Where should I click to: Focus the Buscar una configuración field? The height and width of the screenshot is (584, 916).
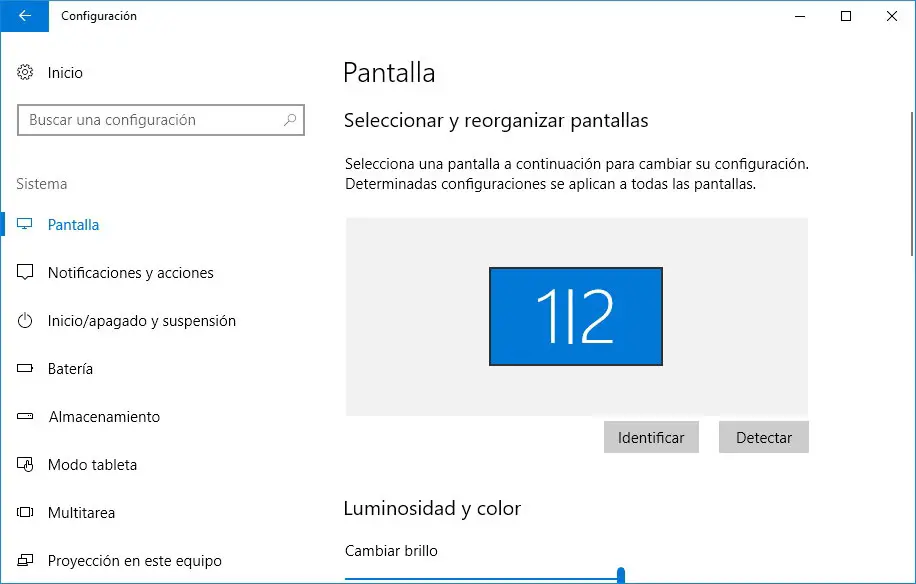[x=150, y=120]
